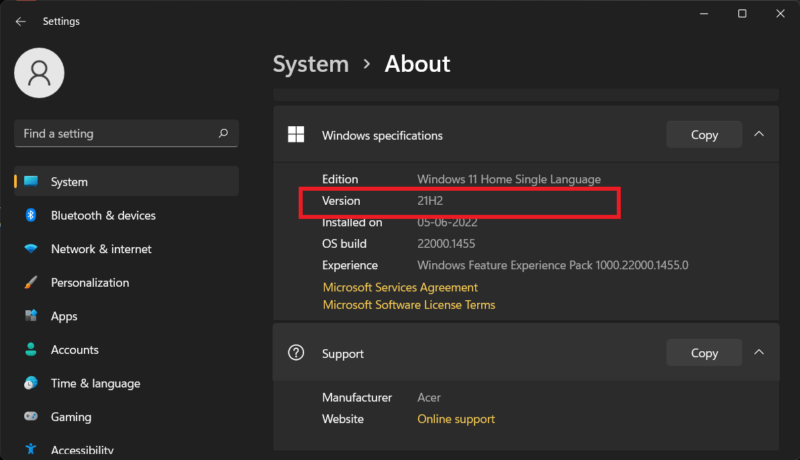
Task: Click the Manufacturer label
Action: click(357, 397)
